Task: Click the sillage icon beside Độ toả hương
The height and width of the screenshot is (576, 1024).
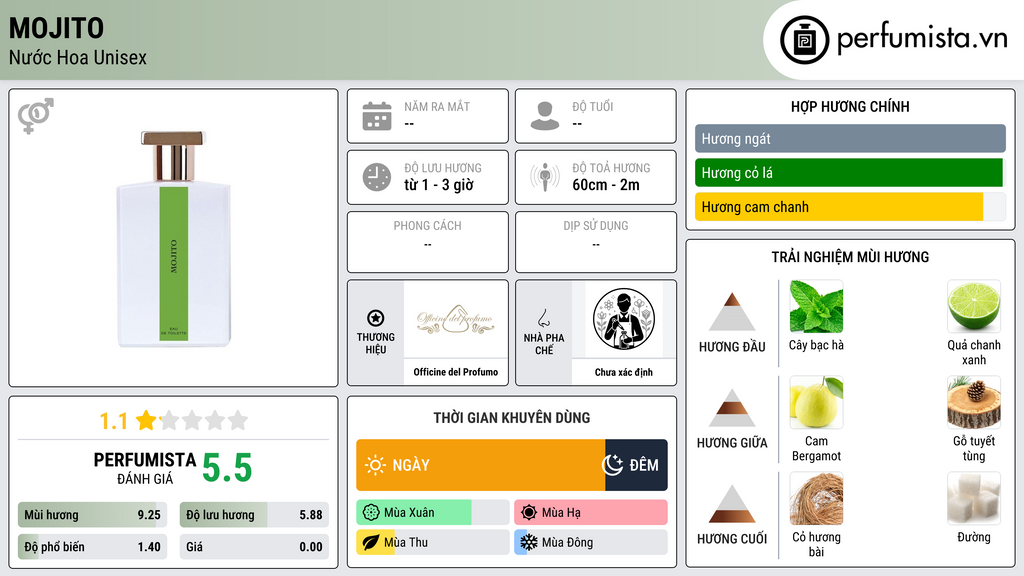Action: (545, 177)
